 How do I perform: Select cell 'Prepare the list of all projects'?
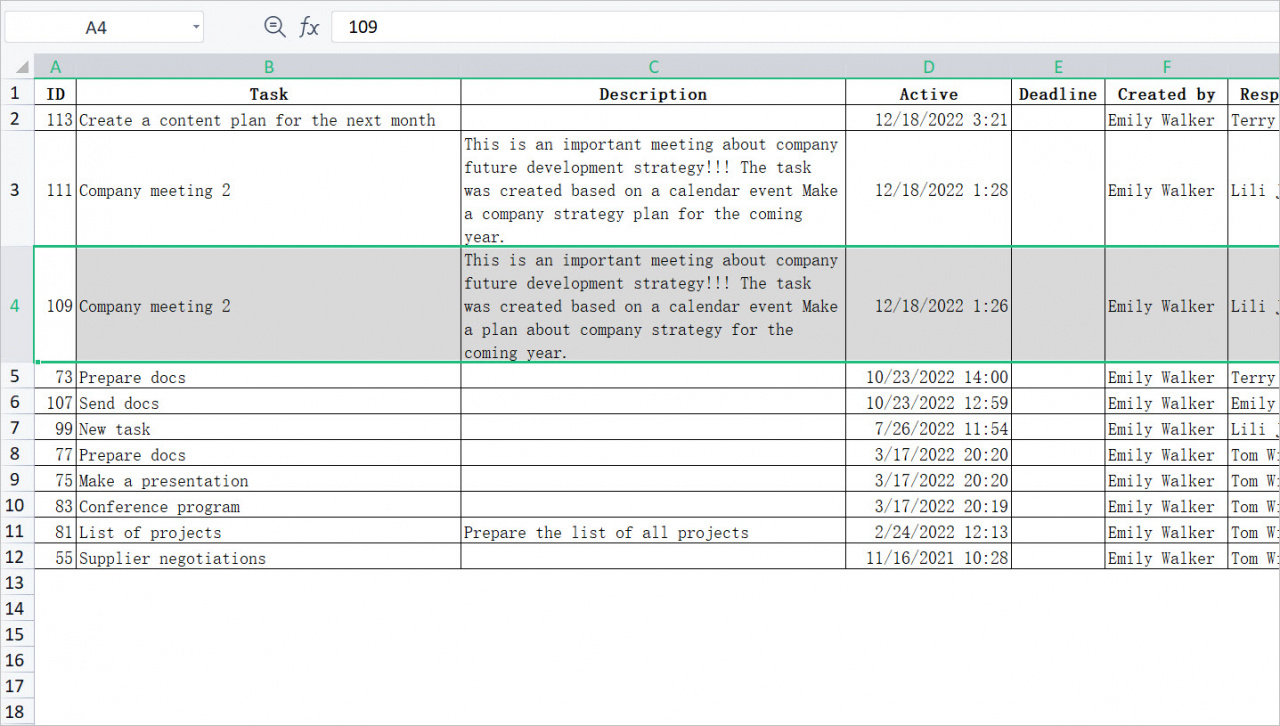[x=653, y=532]
